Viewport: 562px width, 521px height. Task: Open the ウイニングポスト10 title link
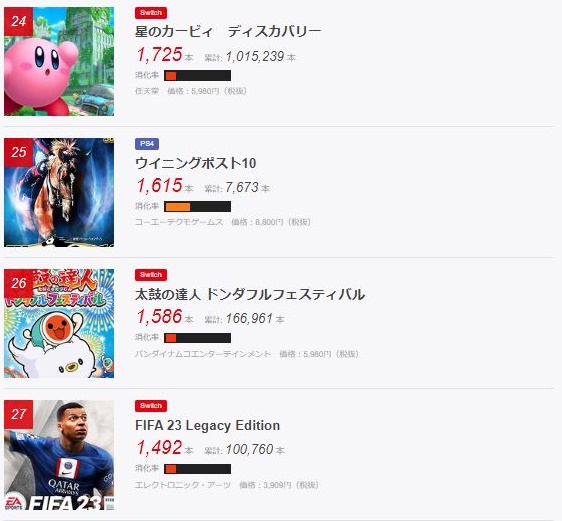pyautogui.click(x=196, y=163)
